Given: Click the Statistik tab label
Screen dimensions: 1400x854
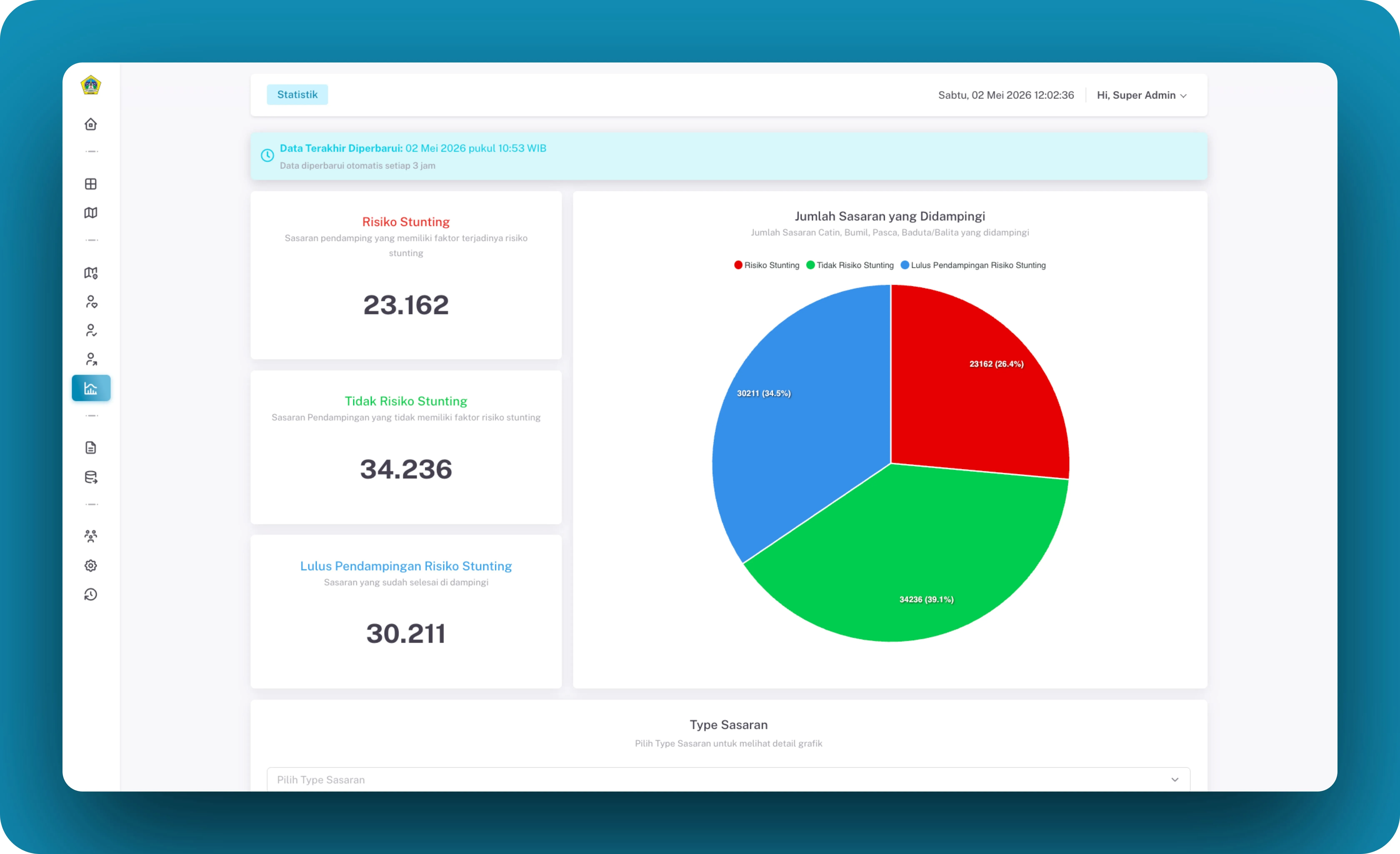Looking at the screenshot, I should pyautogui.click(x=297, y=95).
